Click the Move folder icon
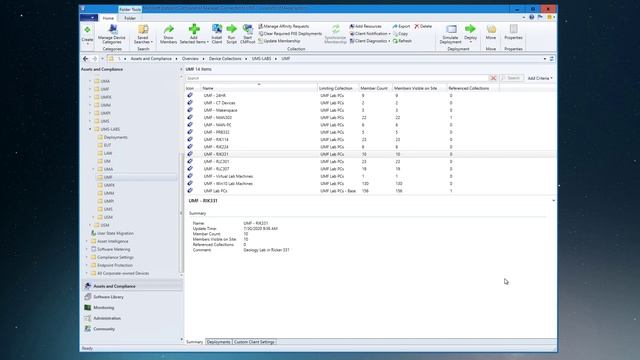 491,29
